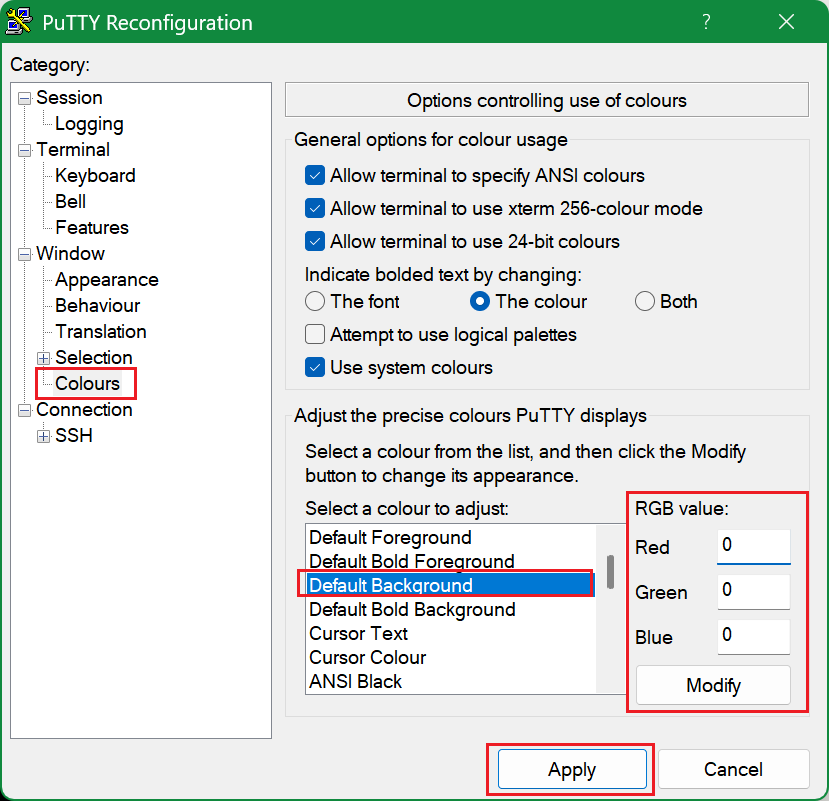Select Cursor Text in colour list
The image size is (829, 801).
[x=451, y=633]
